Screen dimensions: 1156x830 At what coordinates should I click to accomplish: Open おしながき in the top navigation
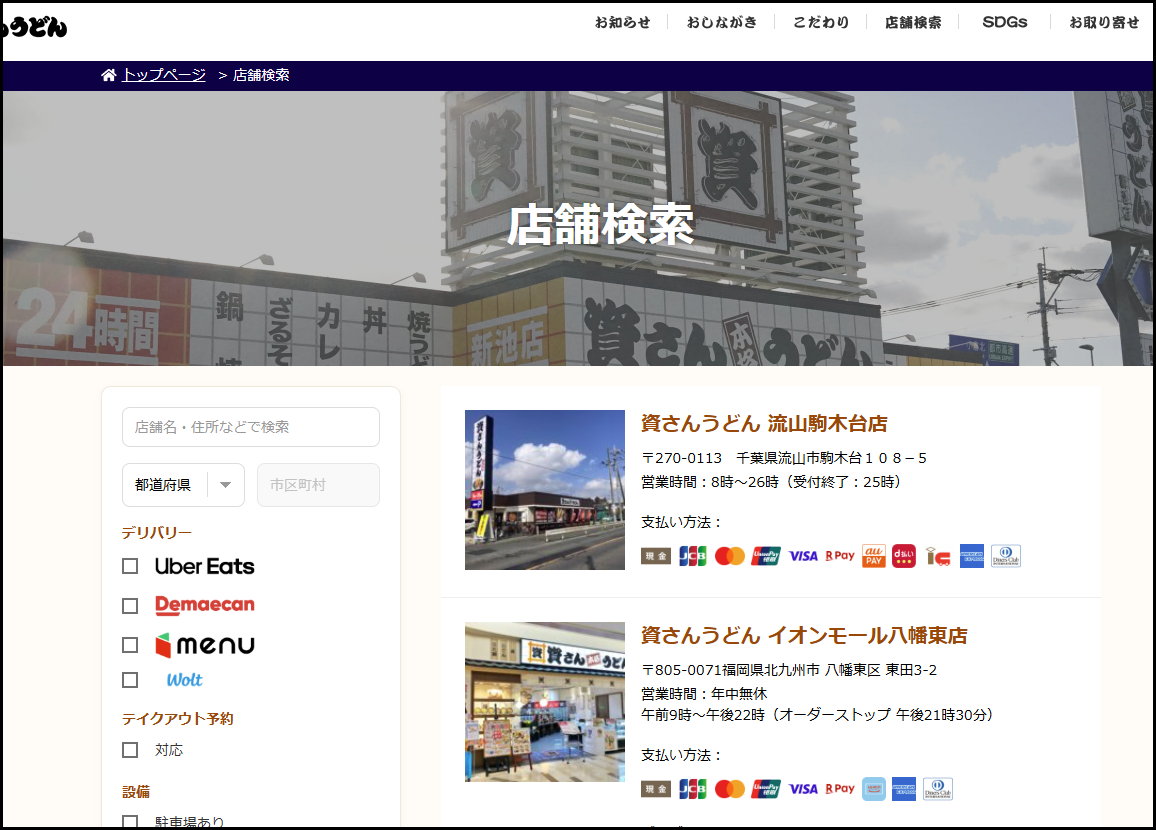click(x=721, y=22)
